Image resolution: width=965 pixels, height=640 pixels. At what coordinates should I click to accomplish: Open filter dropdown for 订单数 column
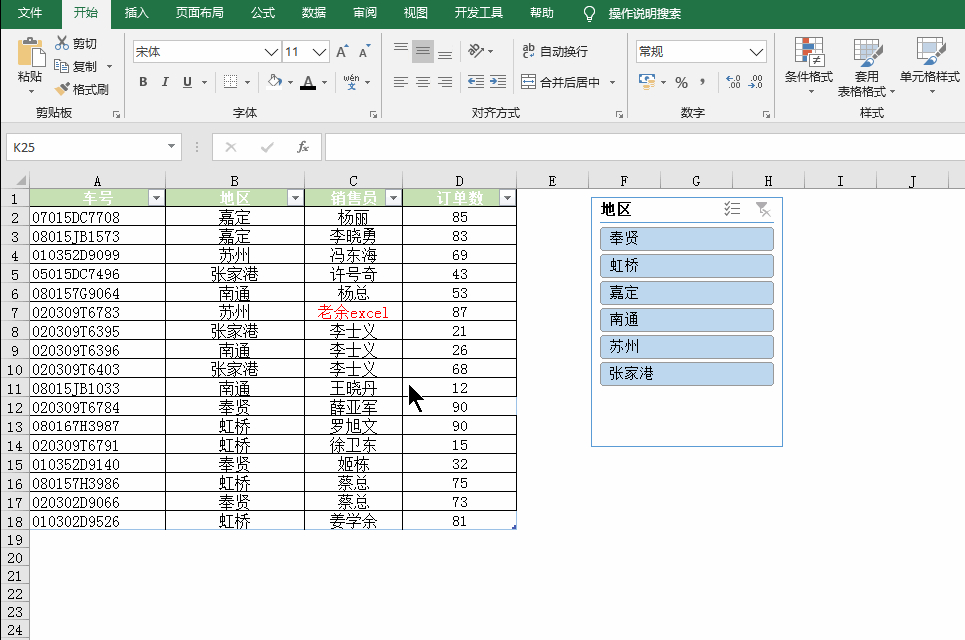[x=507, y=198]
